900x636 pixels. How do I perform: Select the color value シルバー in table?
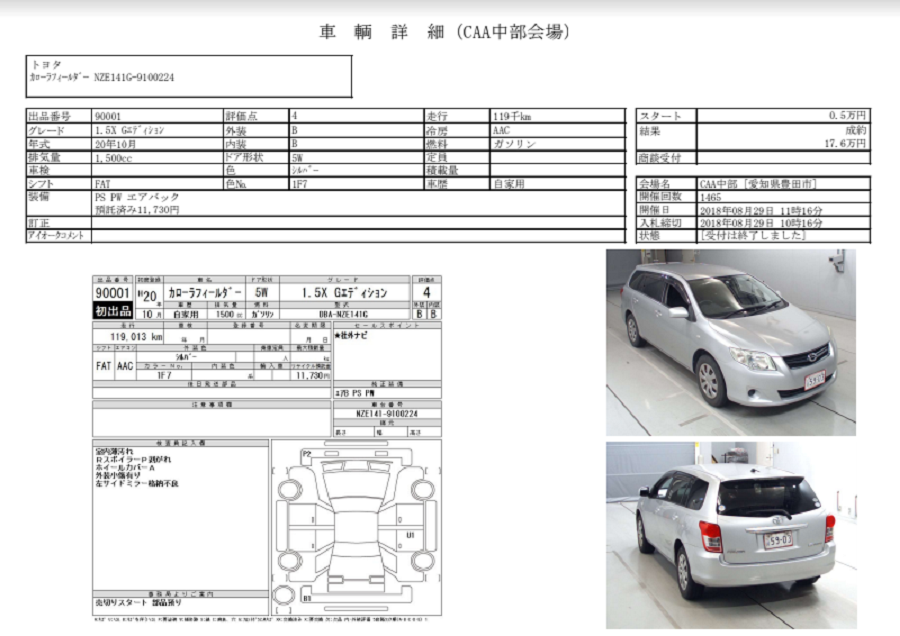point(305,170)
